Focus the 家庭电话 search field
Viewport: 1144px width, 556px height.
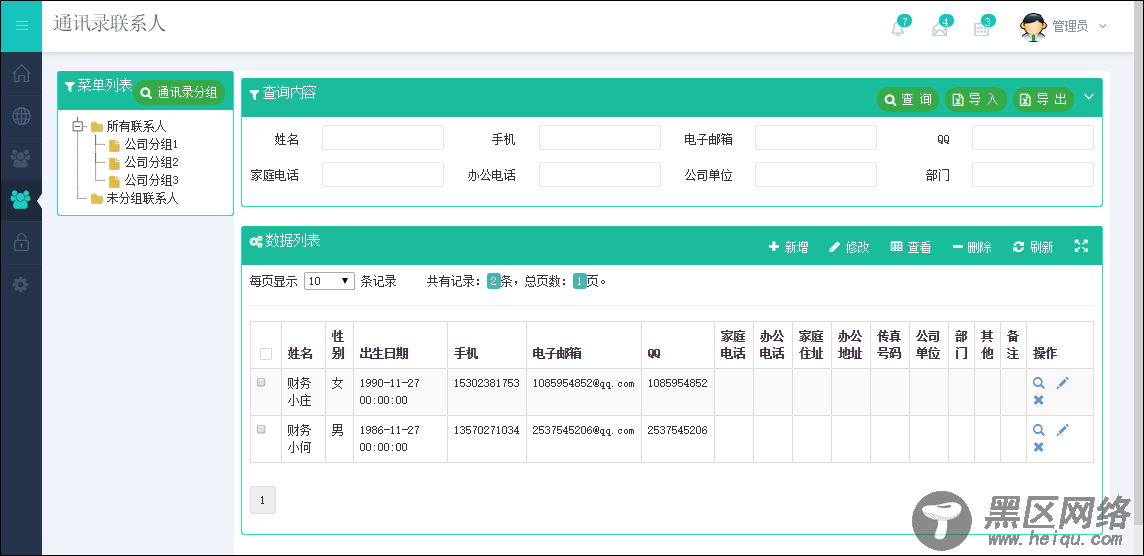383,174
